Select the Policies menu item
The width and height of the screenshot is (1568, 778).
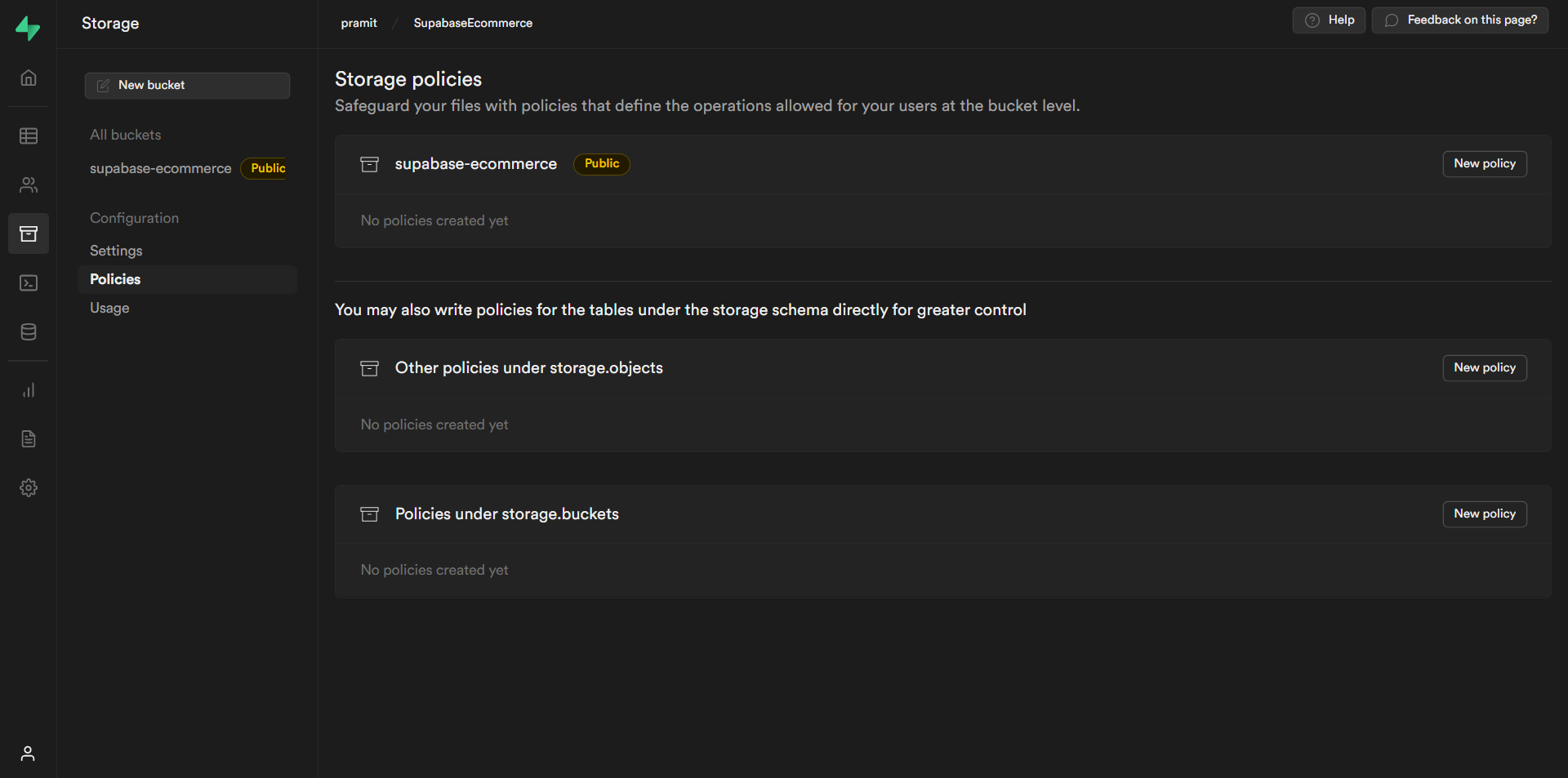(x=115, y=279)
